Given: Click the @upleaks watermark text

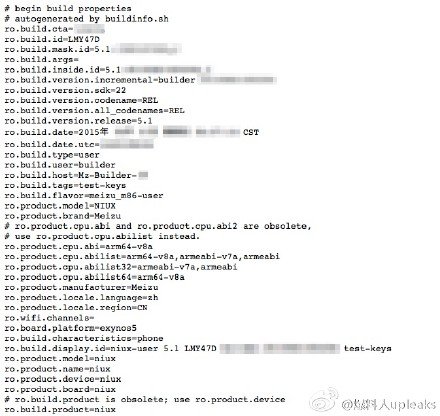Looking at the screenshot, I should tap(389, 405).
